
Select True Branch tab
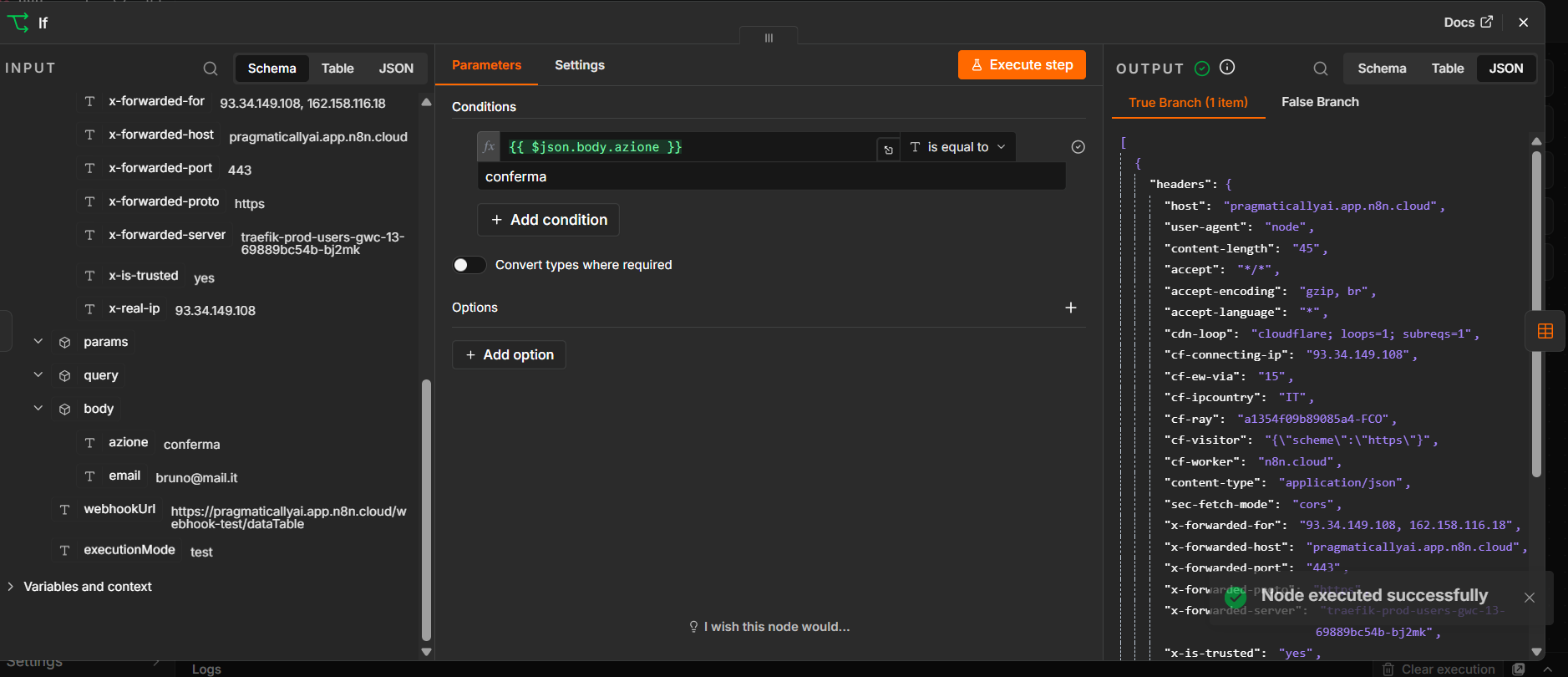(1188, 102)
